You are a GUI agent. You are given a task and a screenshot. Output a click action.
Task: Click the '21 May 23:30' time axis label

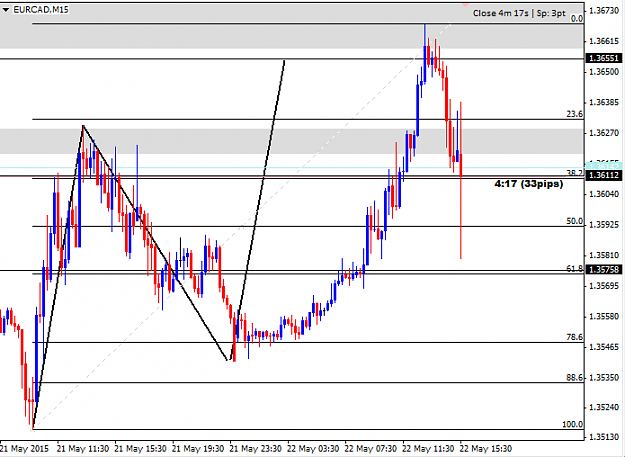pyautogui.click(x=256, y=449)
